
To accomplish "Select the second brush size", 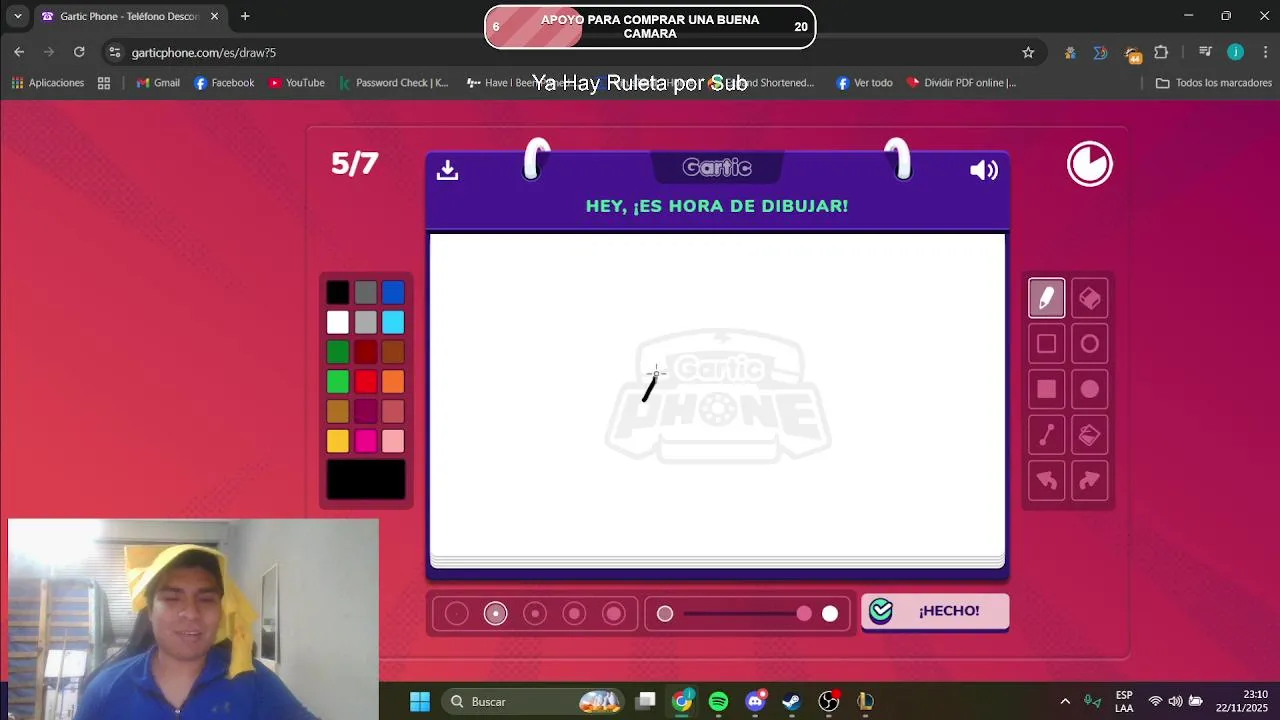I will 496,614.
